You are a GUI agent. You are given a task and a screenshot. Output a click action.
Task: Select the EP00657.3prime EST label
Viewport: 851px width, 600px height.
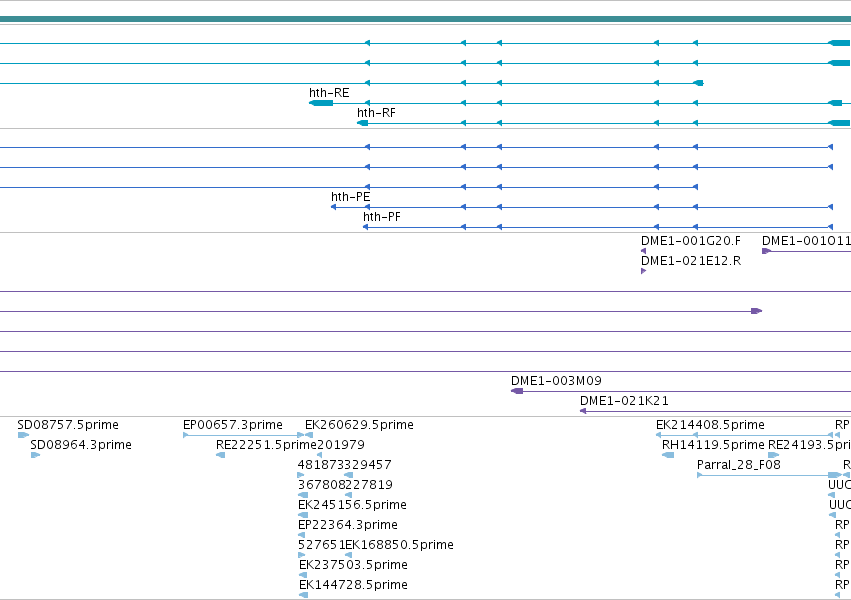point(233,425)
